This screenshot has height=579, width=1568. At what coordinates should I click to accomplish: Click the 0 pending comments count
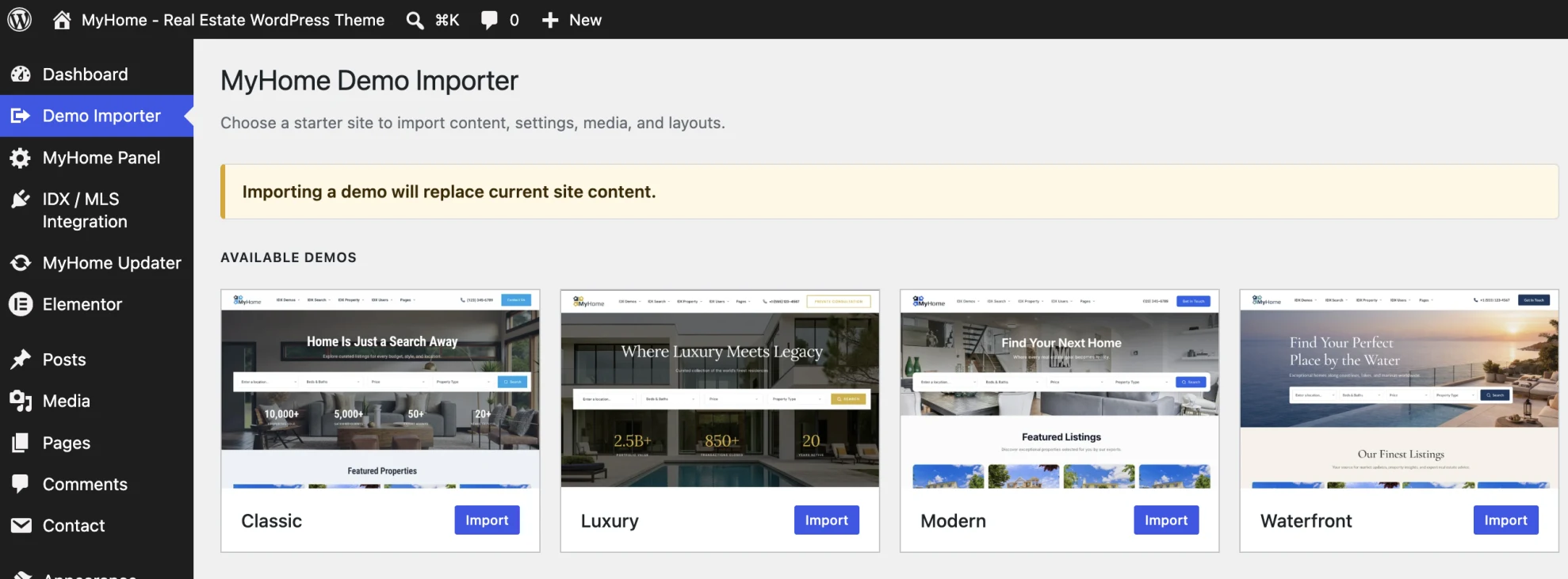(514, 20)
